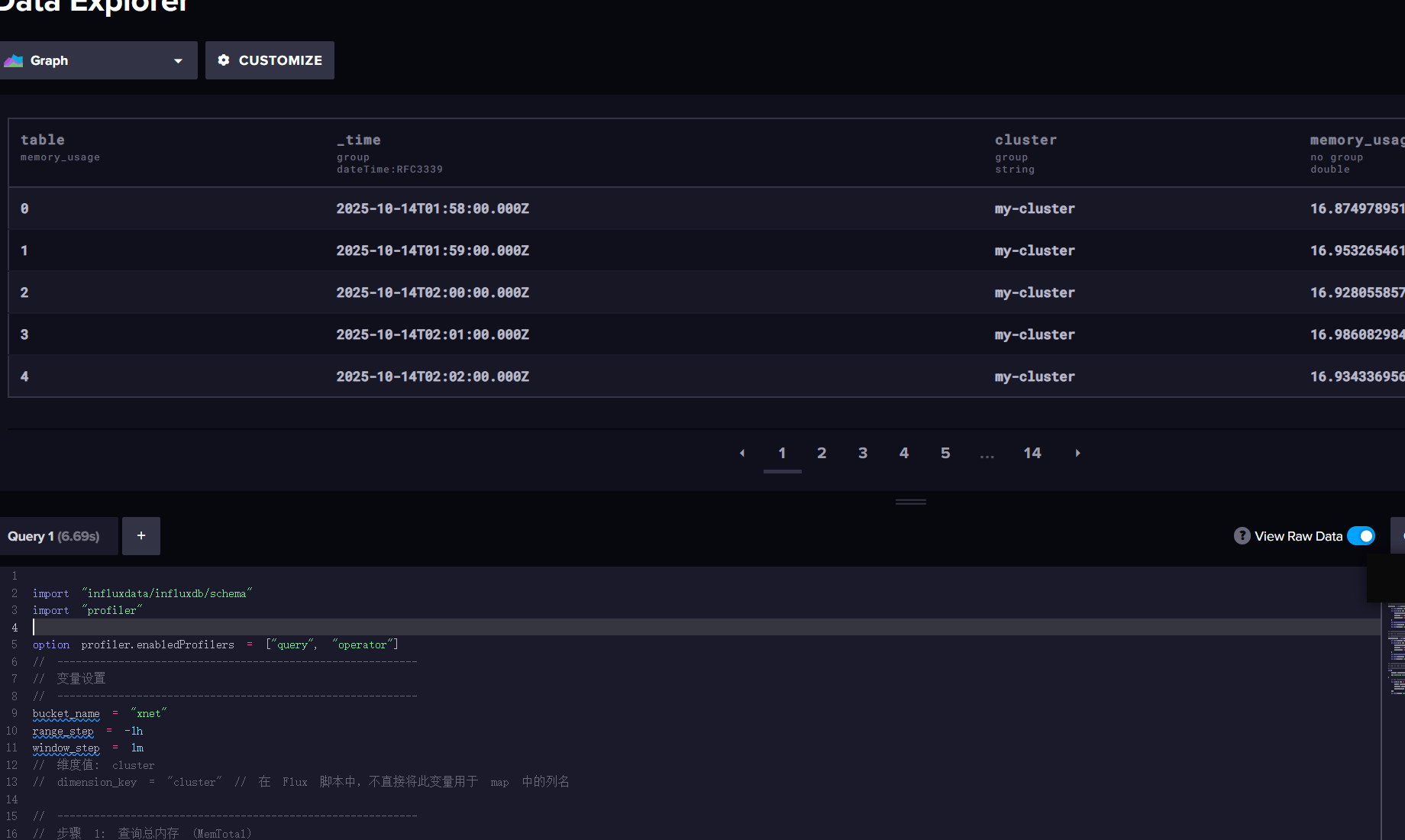This screenshot has width=1405, height=840.
Task: Click my-cluster in row 0
Action: pyautogui.click(x=1035, y=208)
